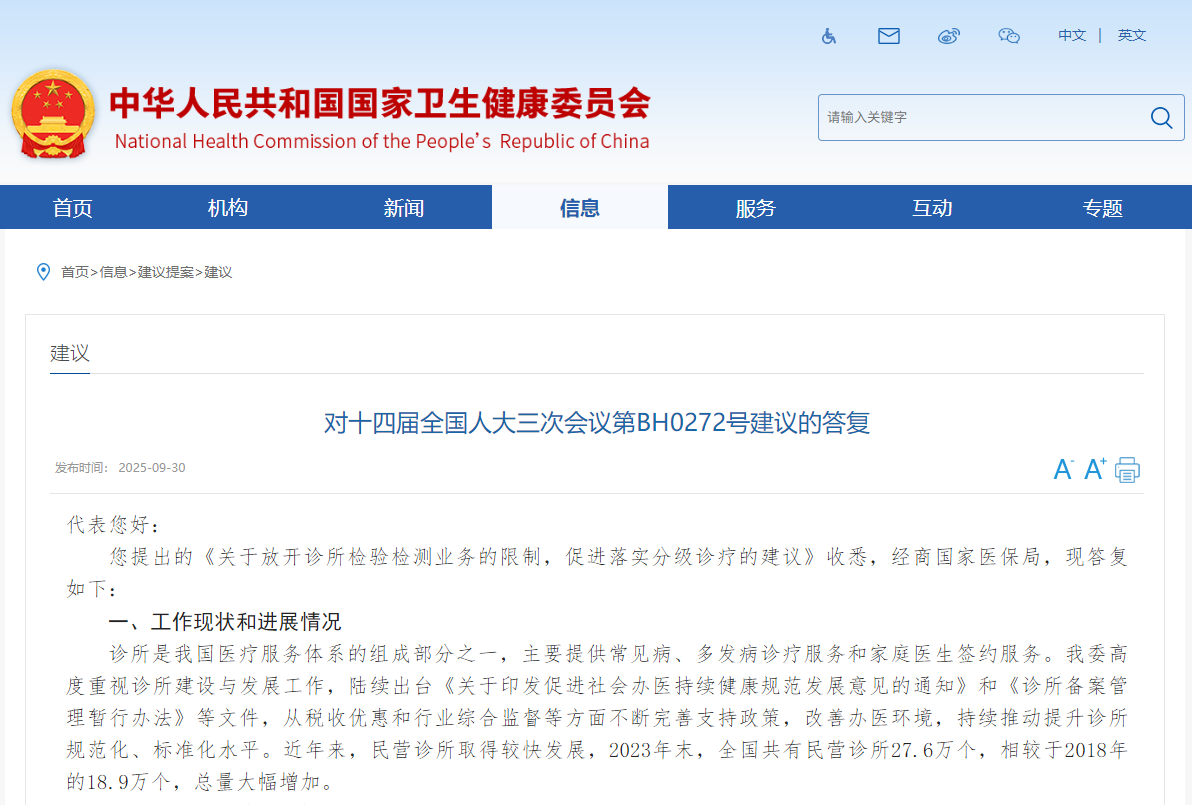Switch interface language to 英文

1131,35
